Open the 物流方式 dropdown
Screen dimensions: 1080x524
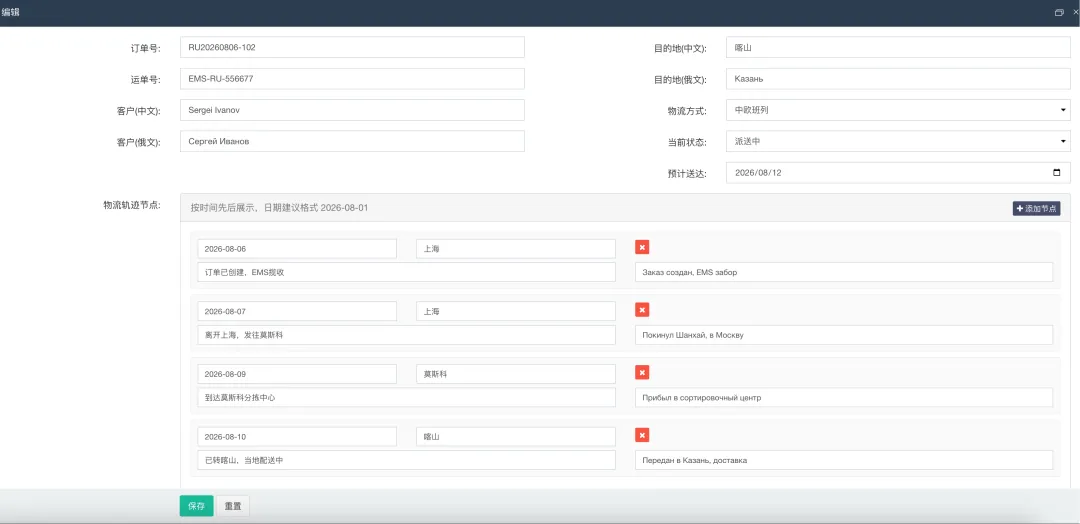click(898, 110)
